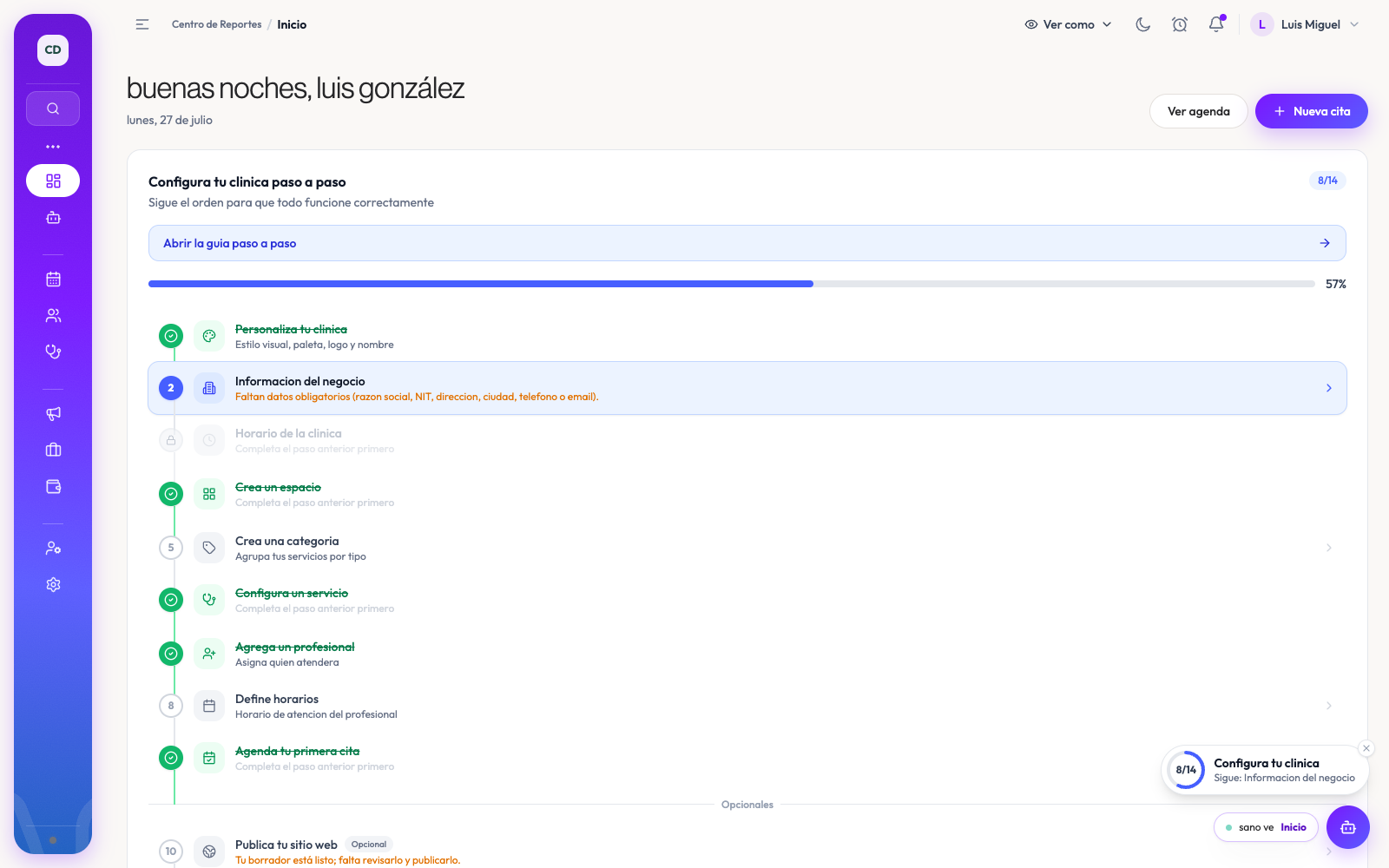The width and height of the screenshot is (1389, 868).
Task: Open the sidebar search icon
Action: point(53,108)
